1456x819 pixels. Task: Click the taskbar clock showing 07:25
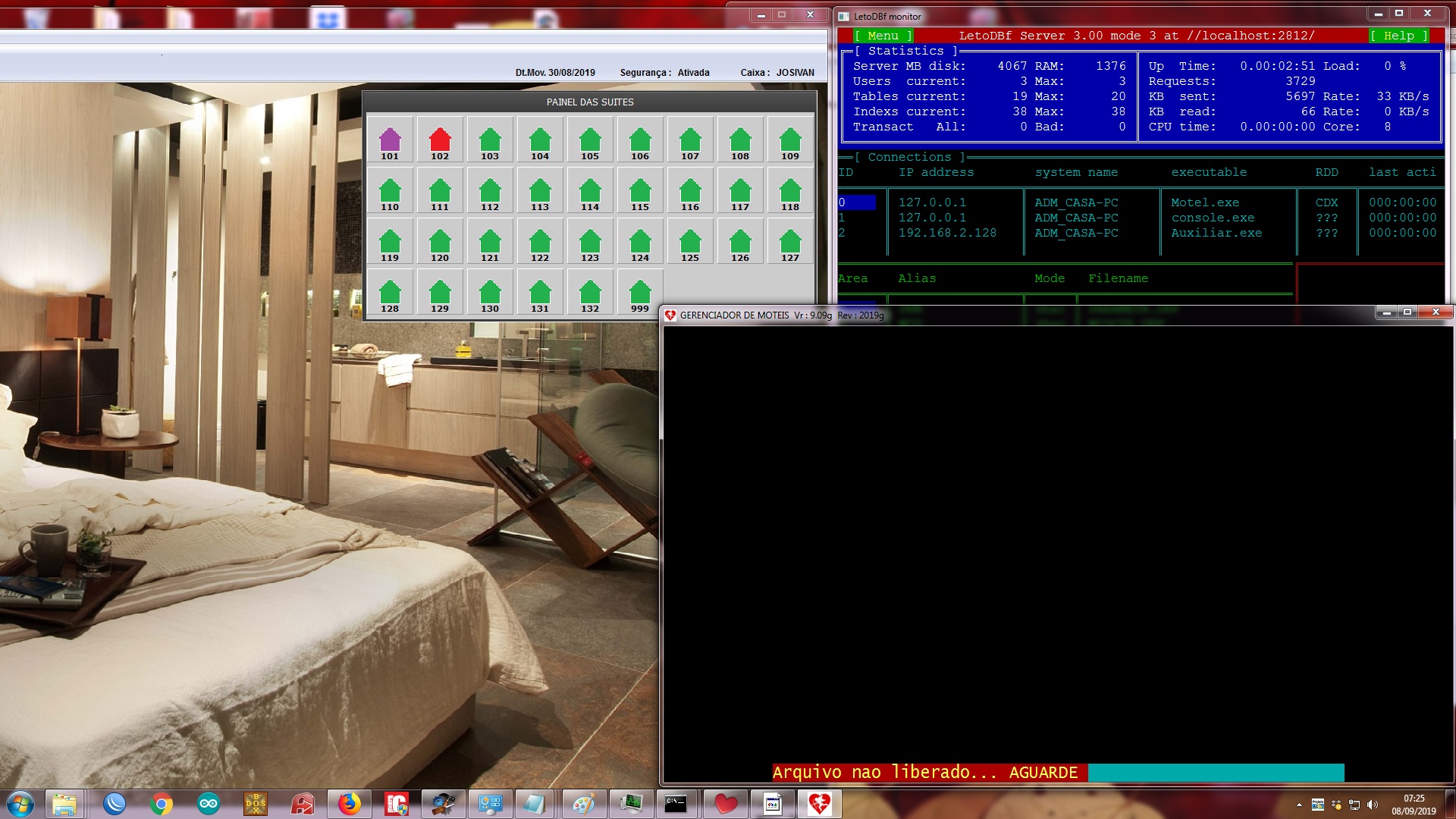tap(1414, 804)
